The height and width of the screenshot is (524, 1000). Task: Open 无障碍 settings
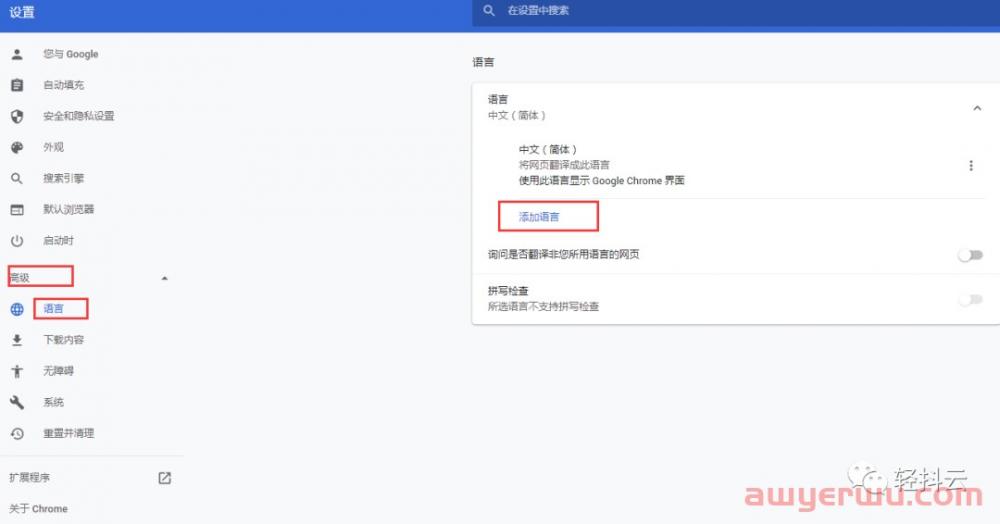[59, 370]
